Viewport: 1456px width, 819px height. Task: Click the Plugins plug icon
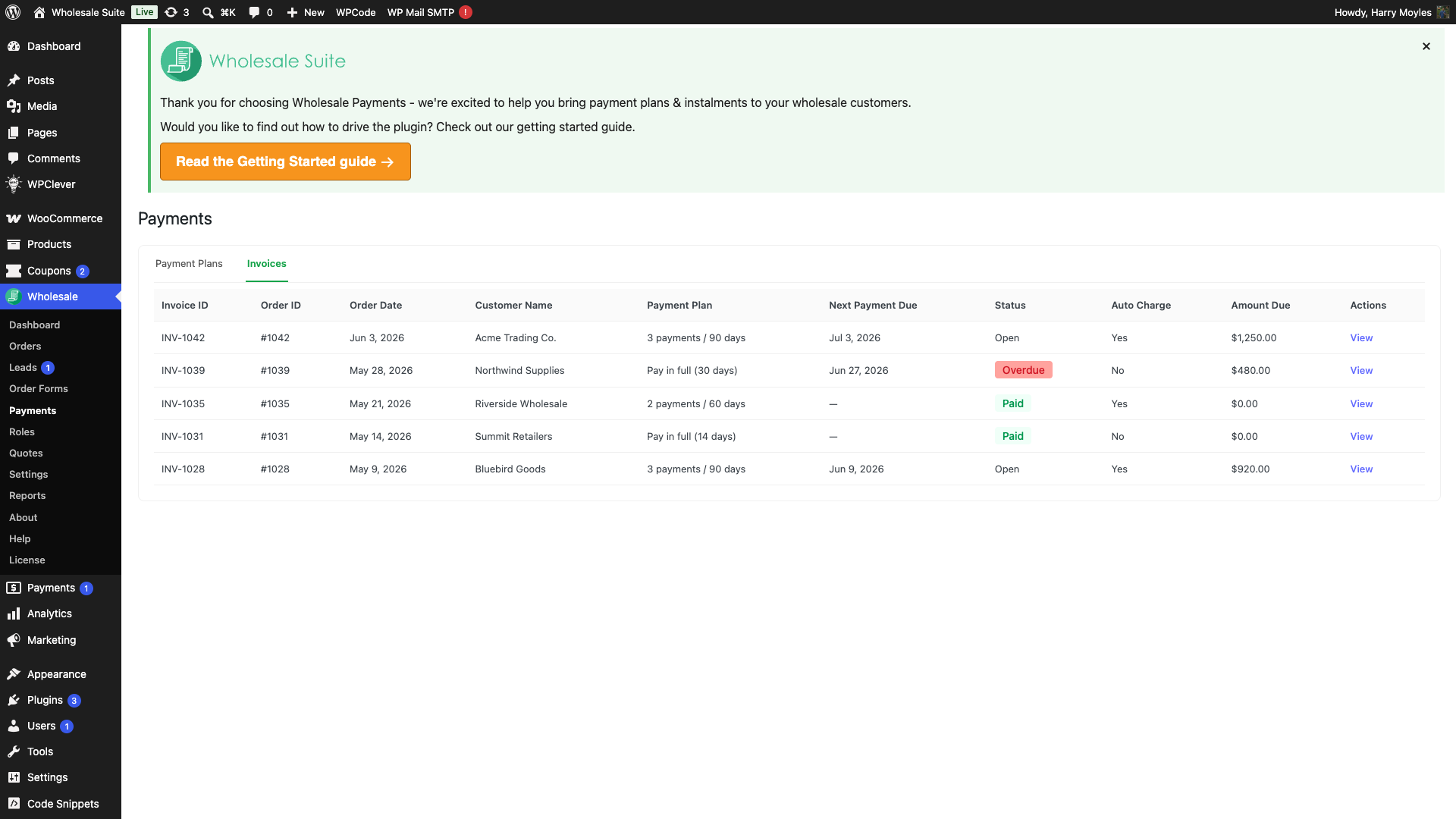tap(14, 700)
